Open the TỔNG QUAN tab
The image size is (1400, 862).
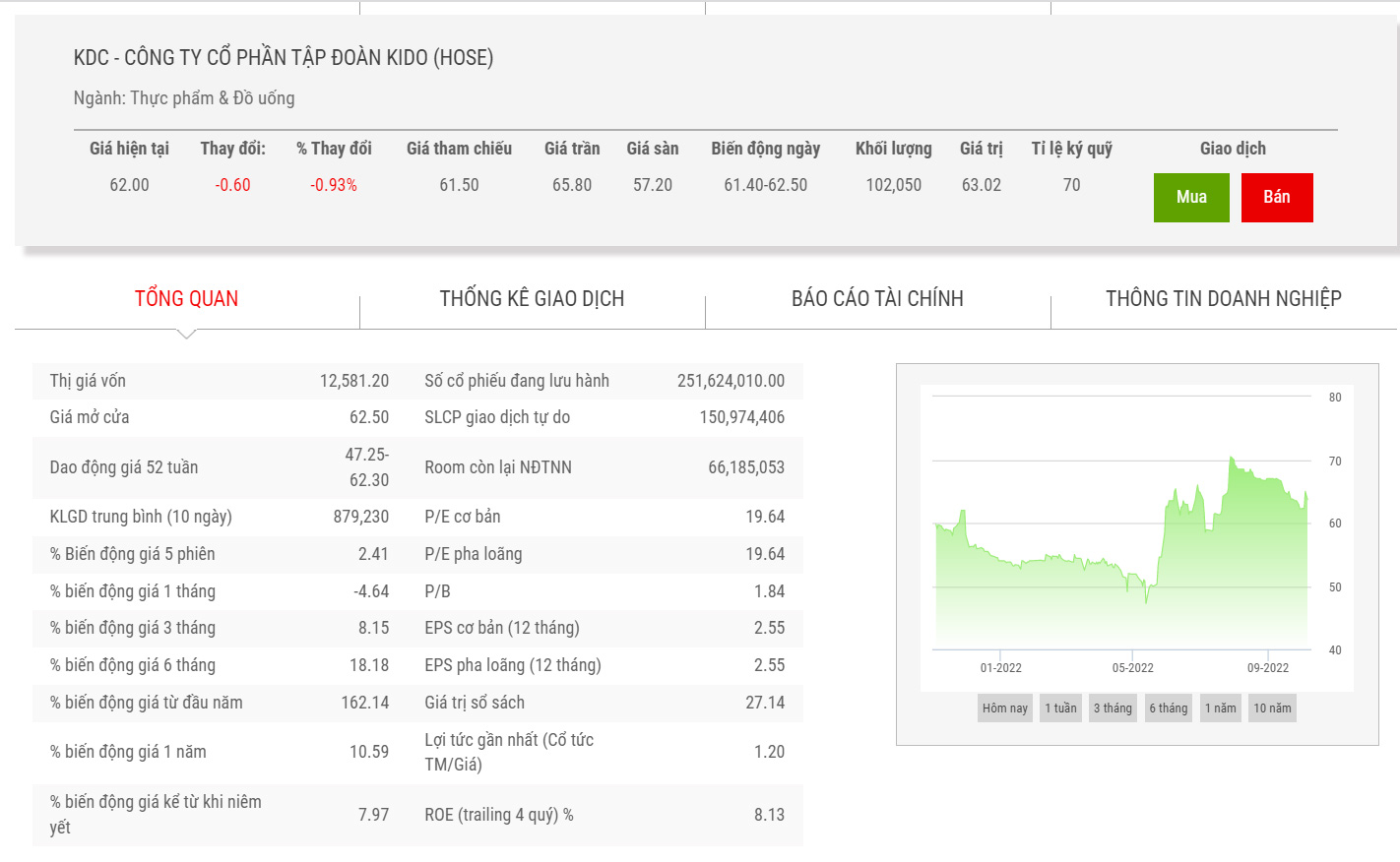(x=186, y=299)
